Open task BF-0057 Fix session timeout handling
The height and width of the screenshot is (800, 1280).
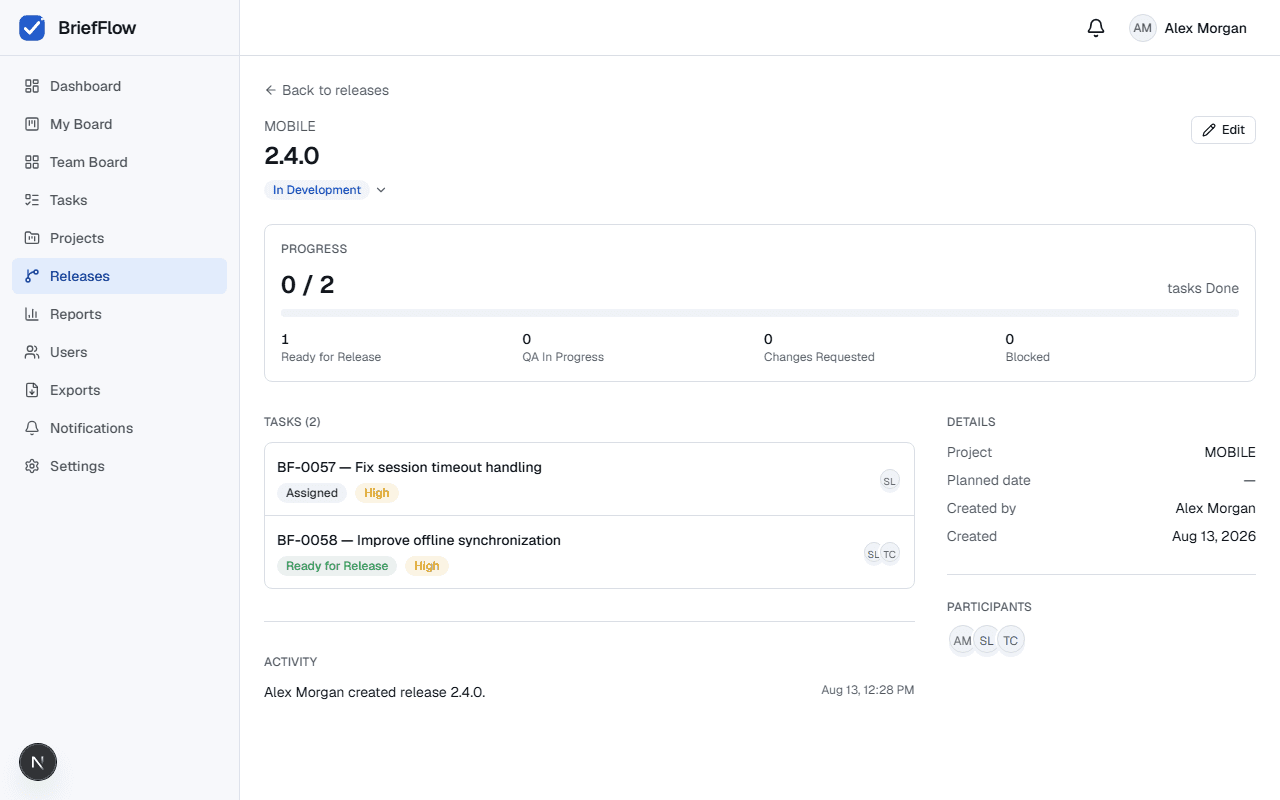tap(589, 480)
